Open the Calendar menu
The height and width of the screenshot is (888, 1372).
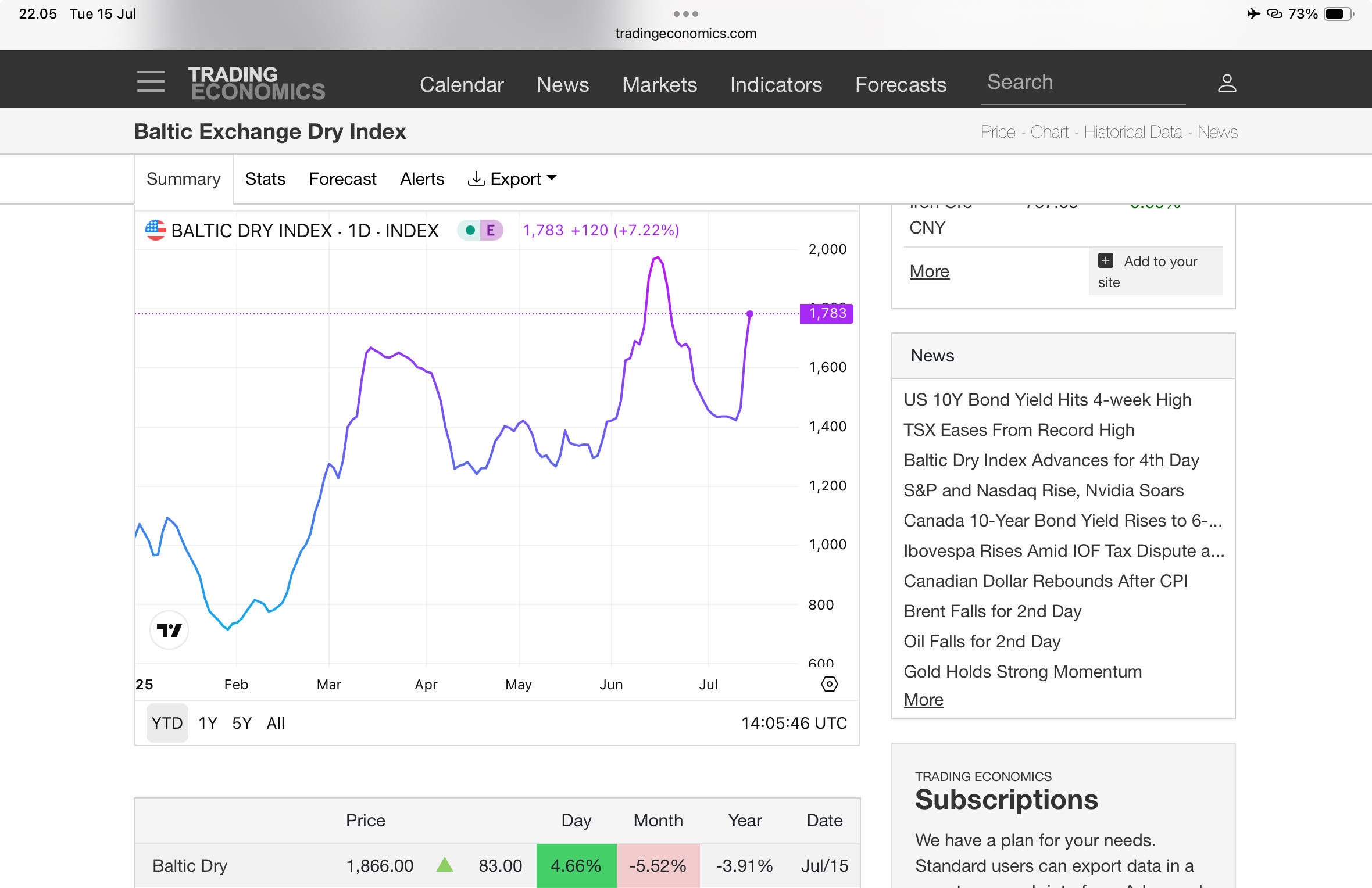[x=462, y=84]
